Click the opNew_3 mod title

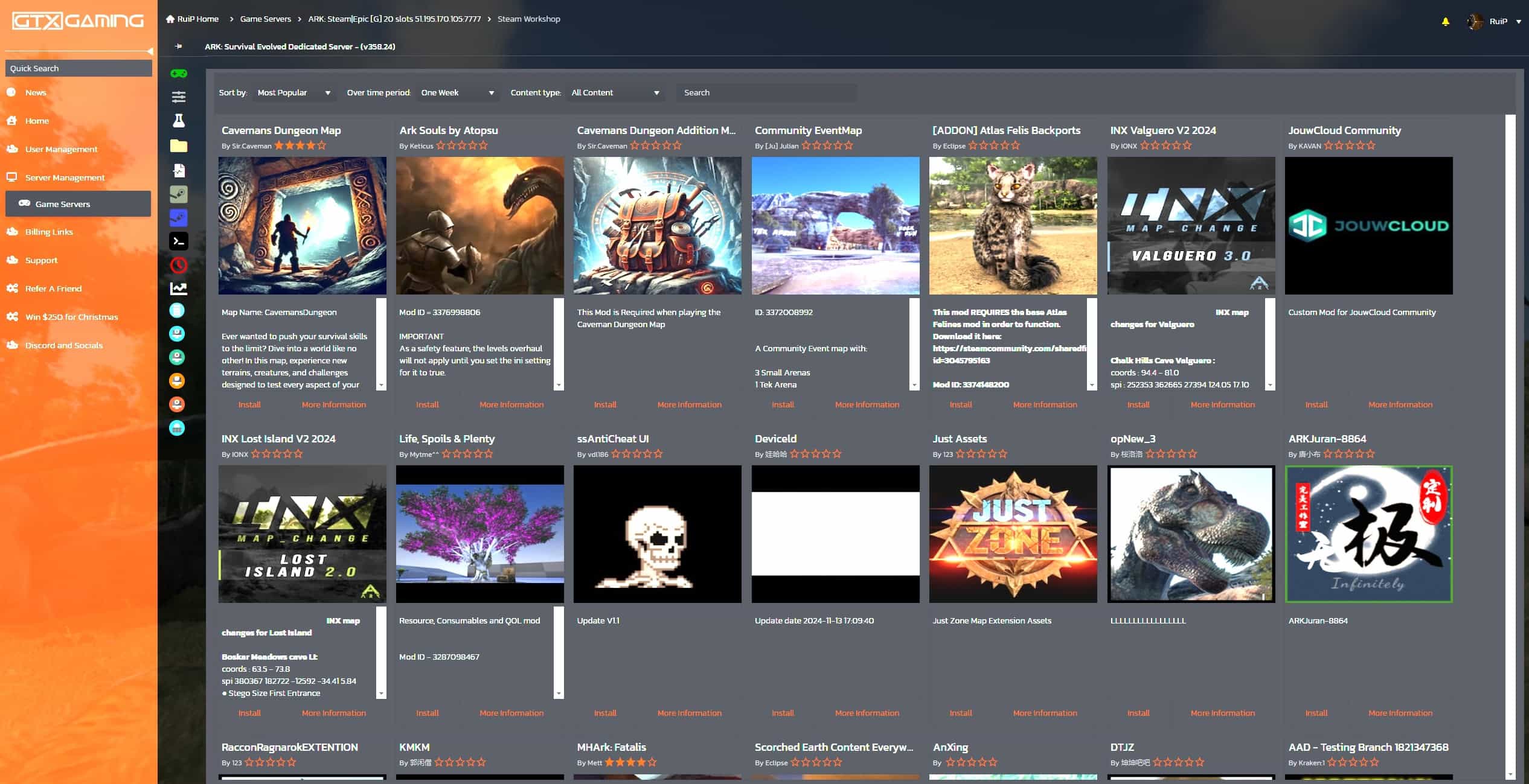[1133, 439]
